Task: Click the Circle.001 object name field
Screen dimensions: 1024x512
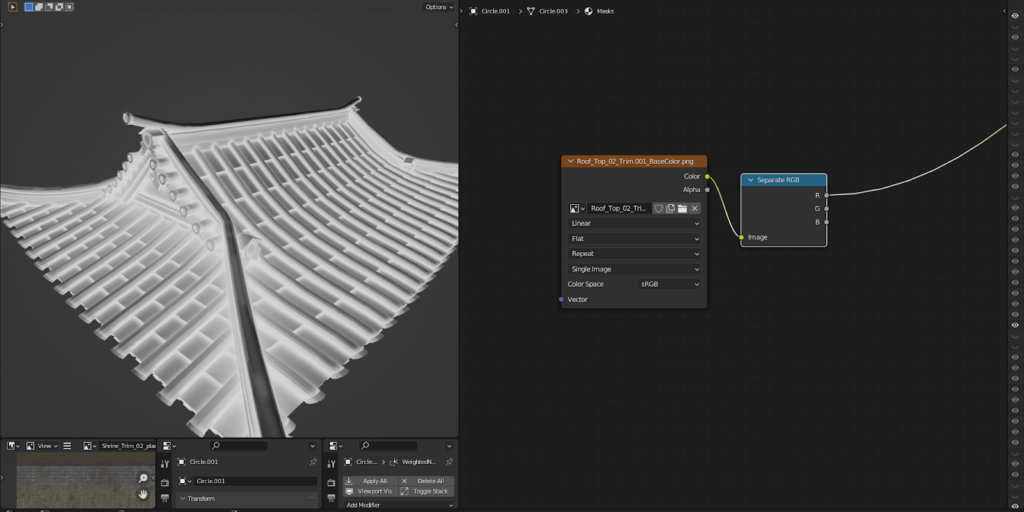Action: (255, 481)
